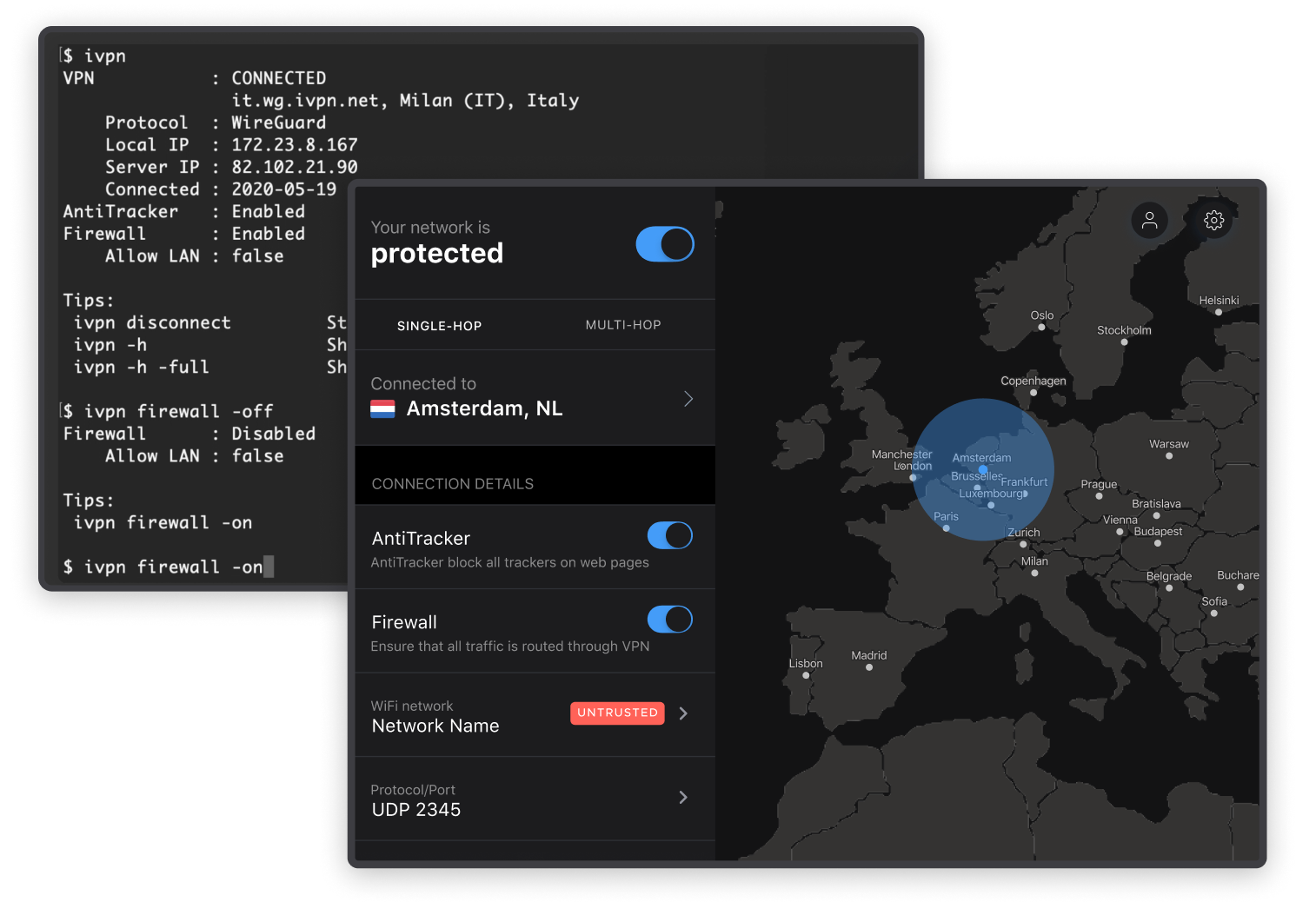Select the SINGLE-HOP tab
This screenshot has height=902, width=1316.
439,325
